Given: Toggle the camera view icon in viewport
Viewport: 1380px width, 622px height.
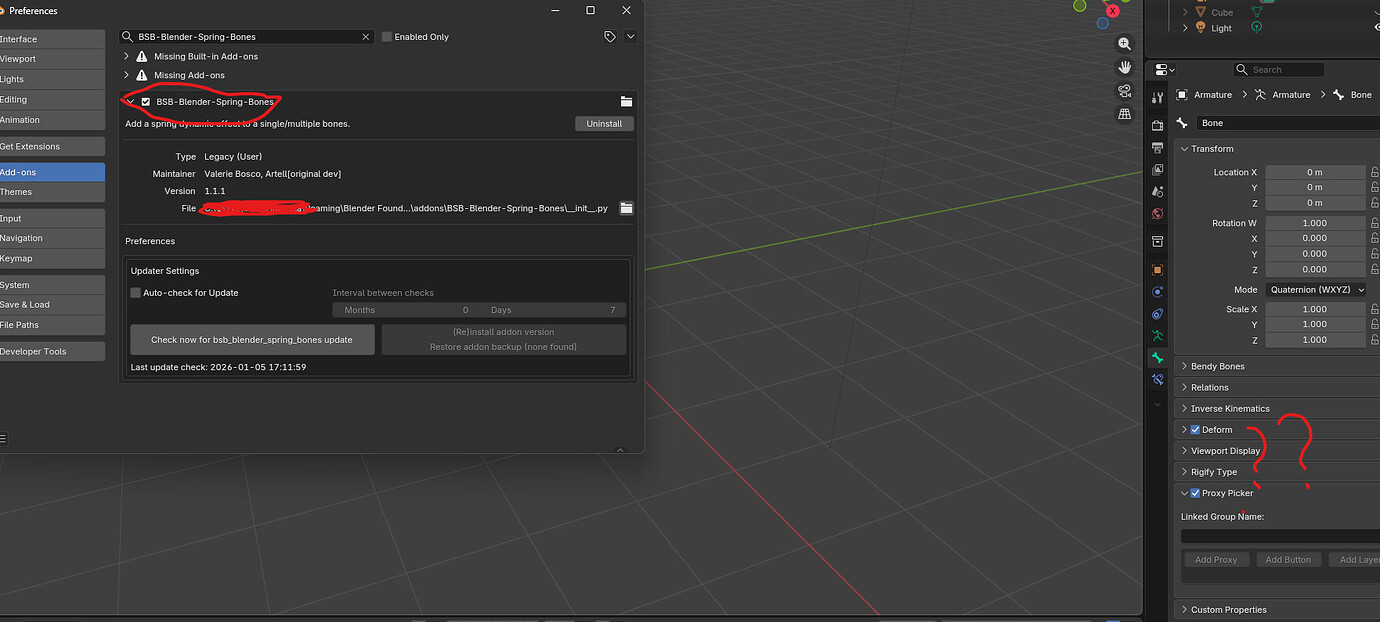Looking at the screenshot, I should click(x=1124, y=90).
